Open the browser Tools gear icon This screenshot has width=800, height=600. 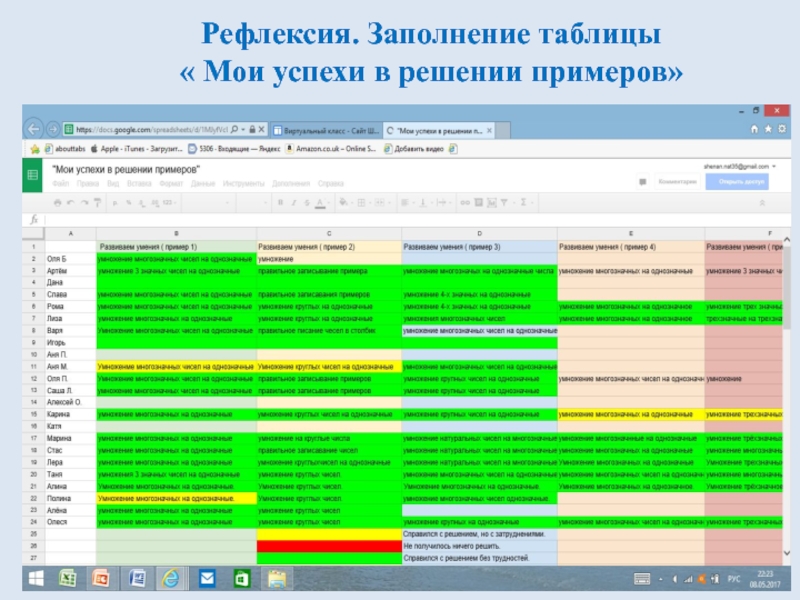point(782,129)
